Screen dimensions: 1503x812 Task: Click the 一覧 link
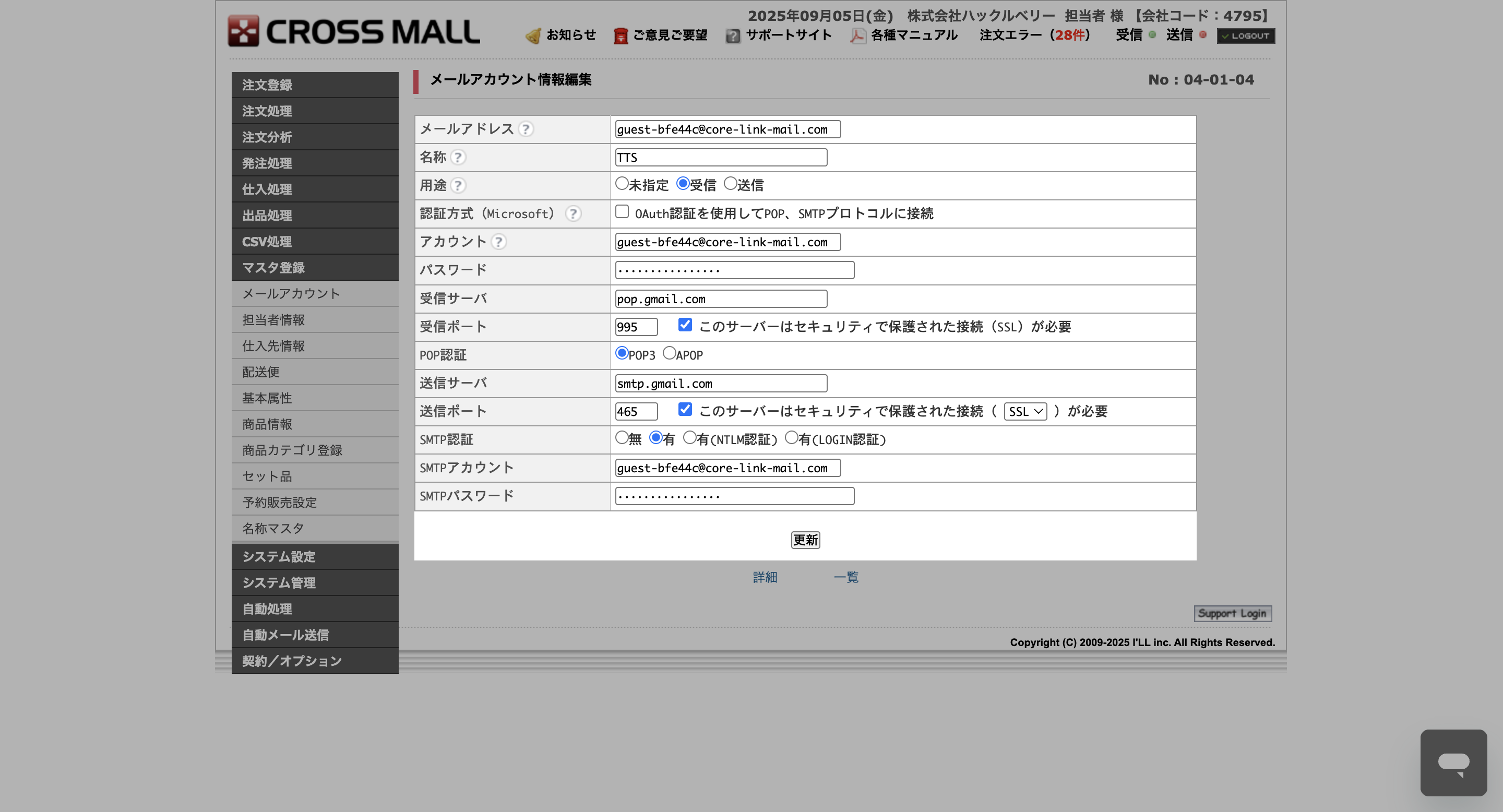[845, 577]
